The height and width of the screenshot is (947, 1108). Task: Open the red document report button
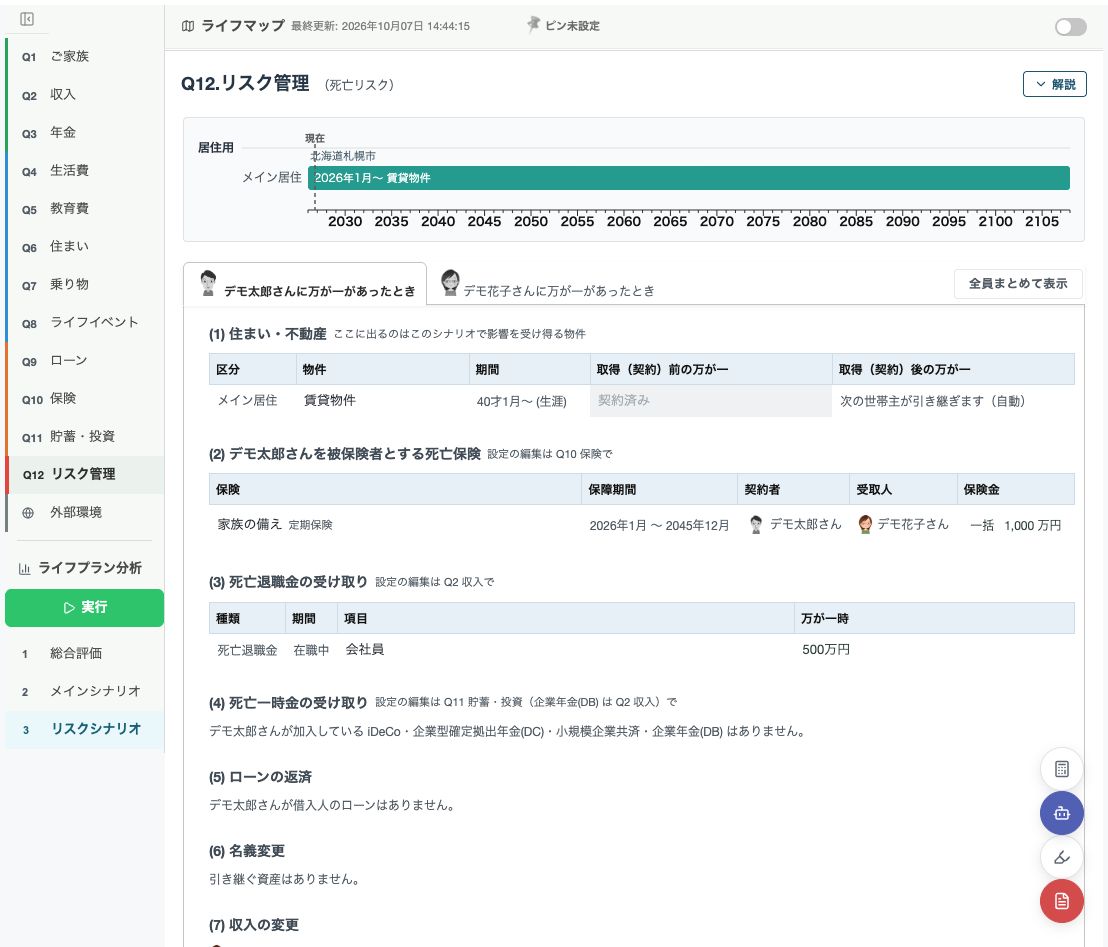tap(1061, 901)
